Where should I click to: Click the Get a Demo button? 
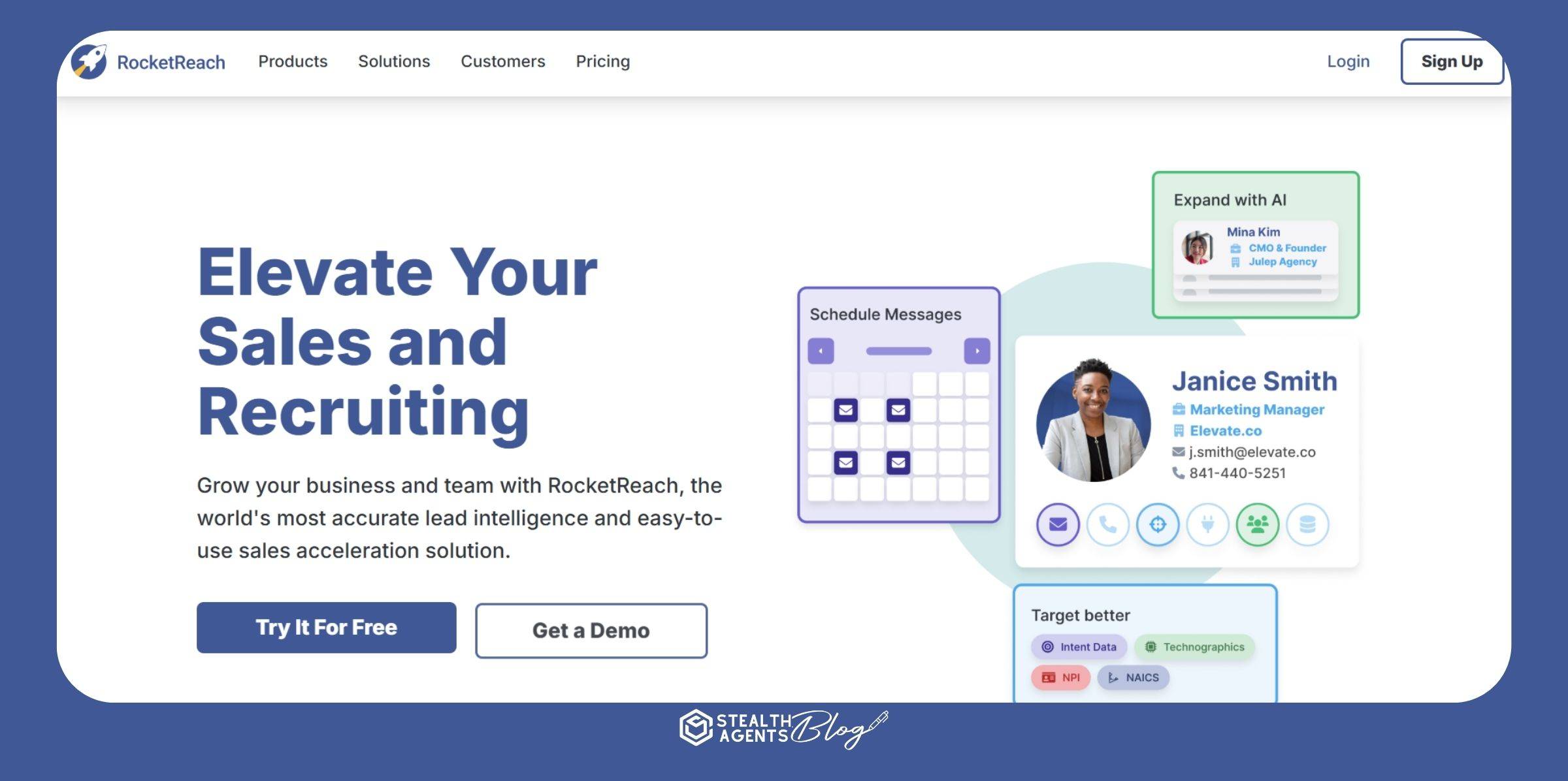click(x=591, y=630)
